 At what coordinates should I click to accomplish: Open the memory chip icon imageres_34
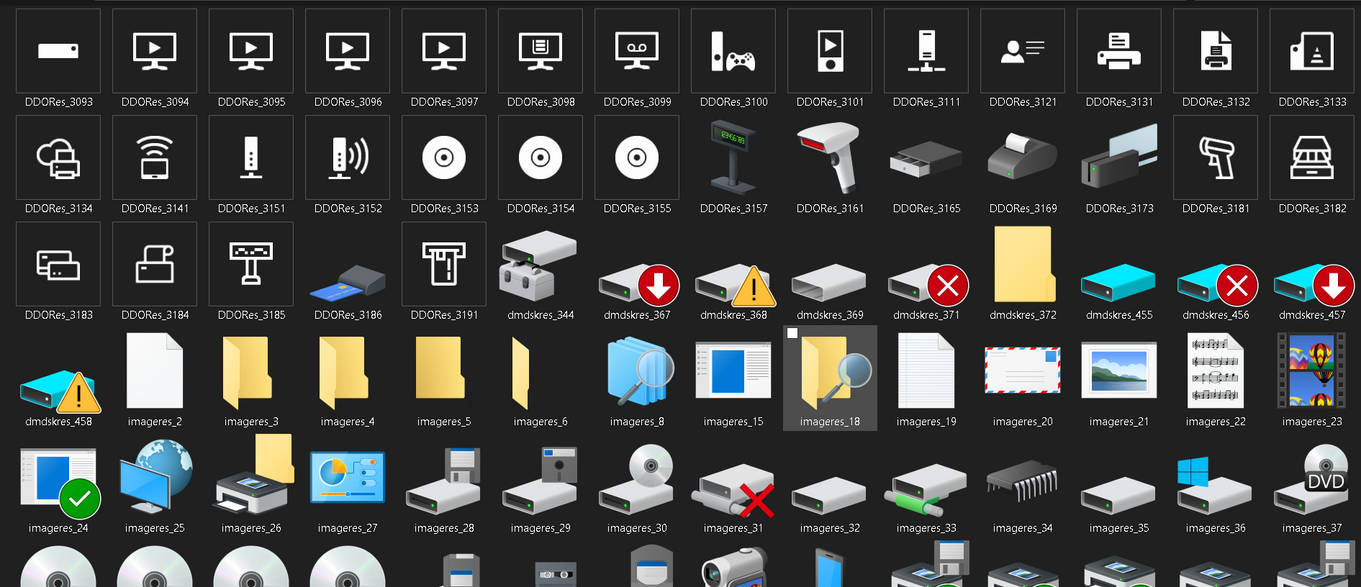click(1022, 483)
